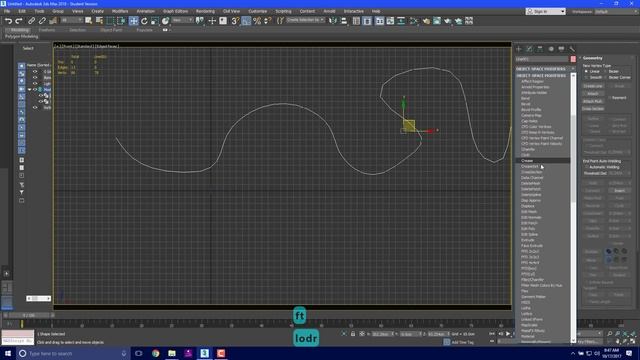
Task: Open Select by Name dialog icon
Action: 99,21
